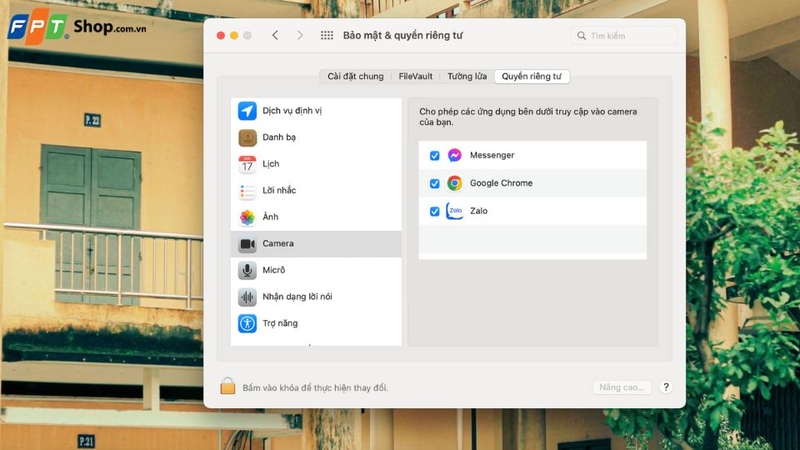Select the Micrô microphone icon
The width and height of the screenshot is (800, 450).
[247, 270]
